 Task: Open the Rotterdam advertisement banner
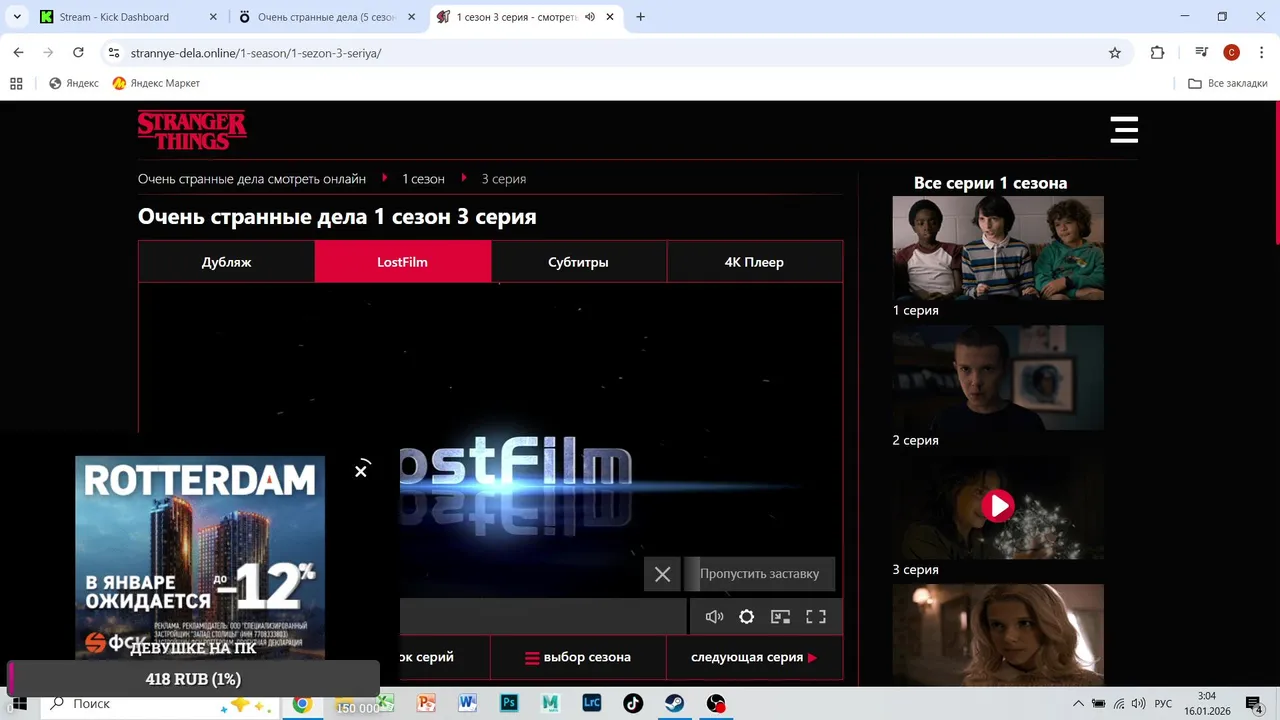(200, 558)
